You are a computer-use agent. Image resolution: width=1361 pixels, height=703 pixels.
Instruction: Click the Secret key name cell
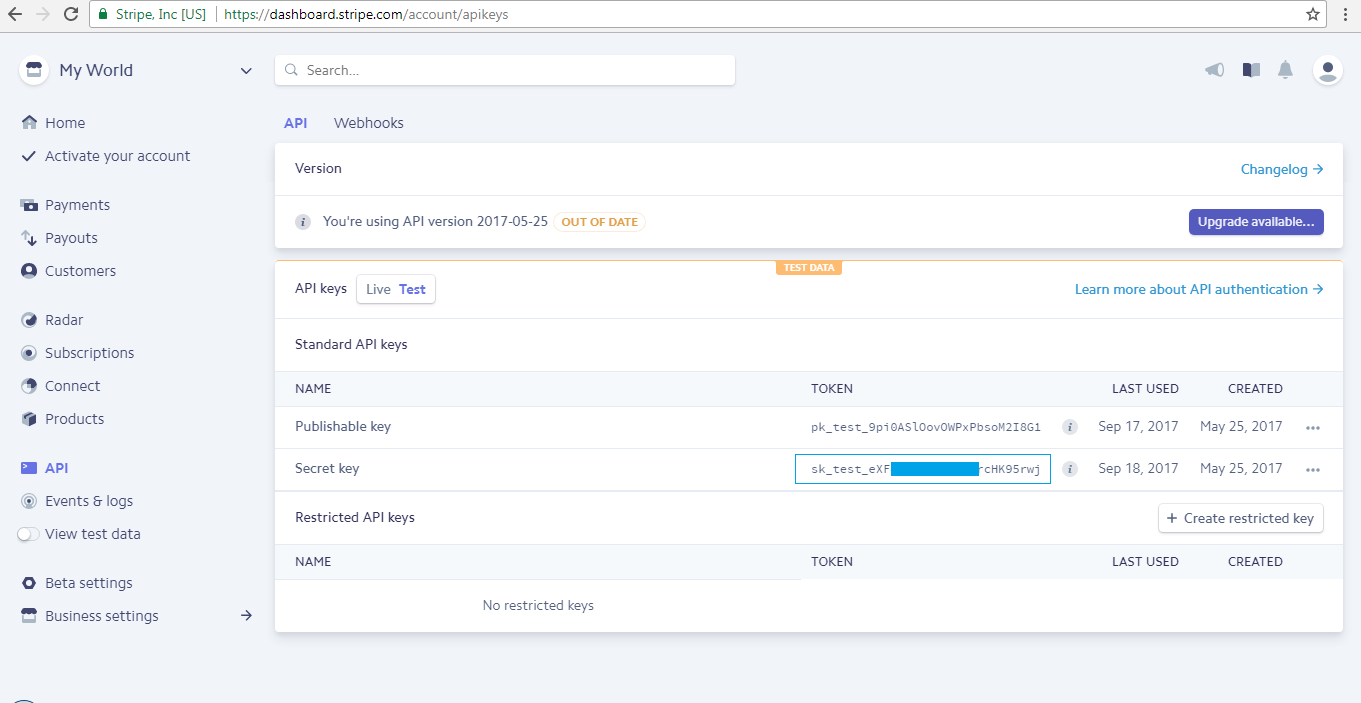click(x=327, y=468)
